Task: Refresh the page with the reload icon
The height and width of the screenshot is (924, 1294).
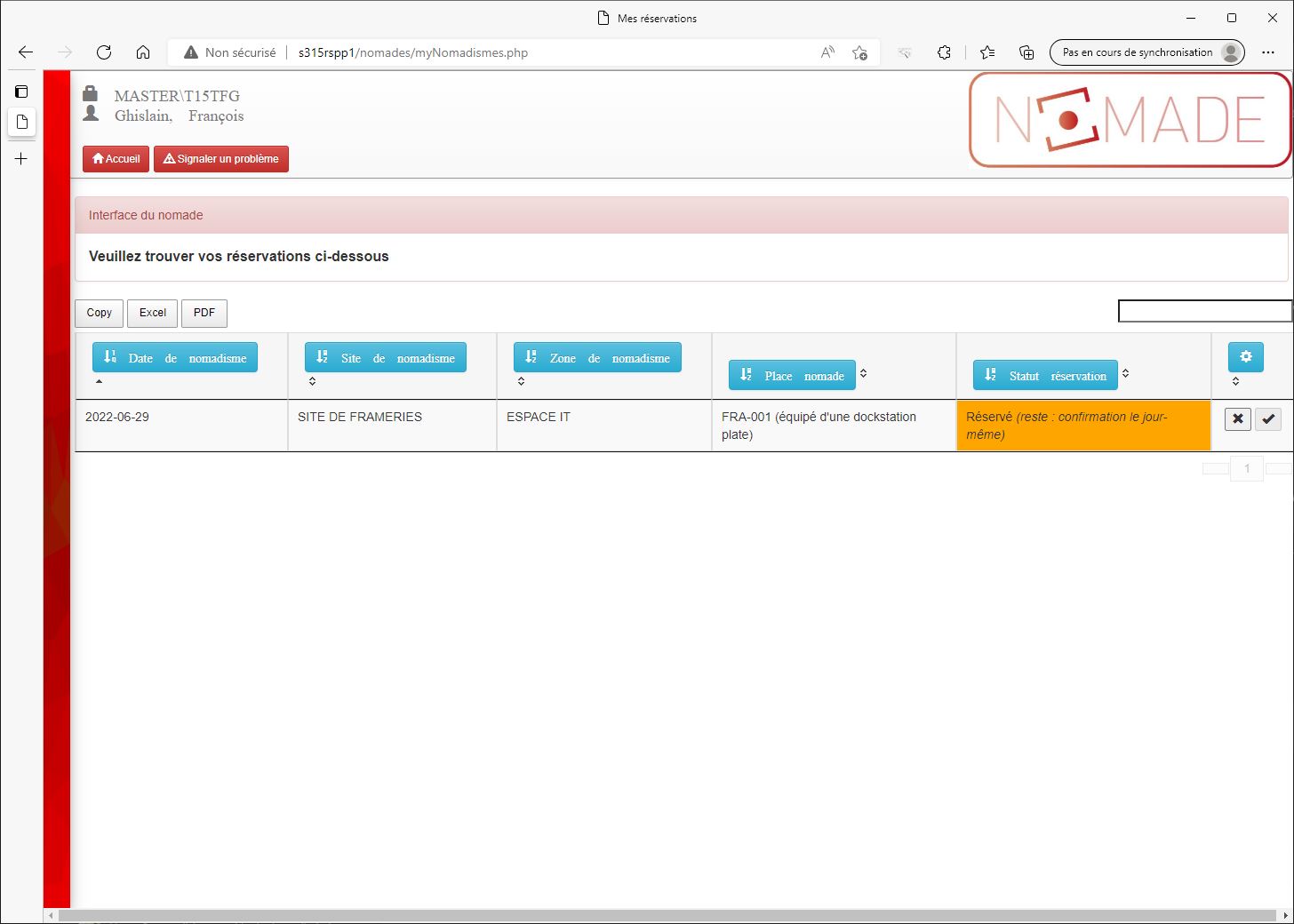Action: 104,52
